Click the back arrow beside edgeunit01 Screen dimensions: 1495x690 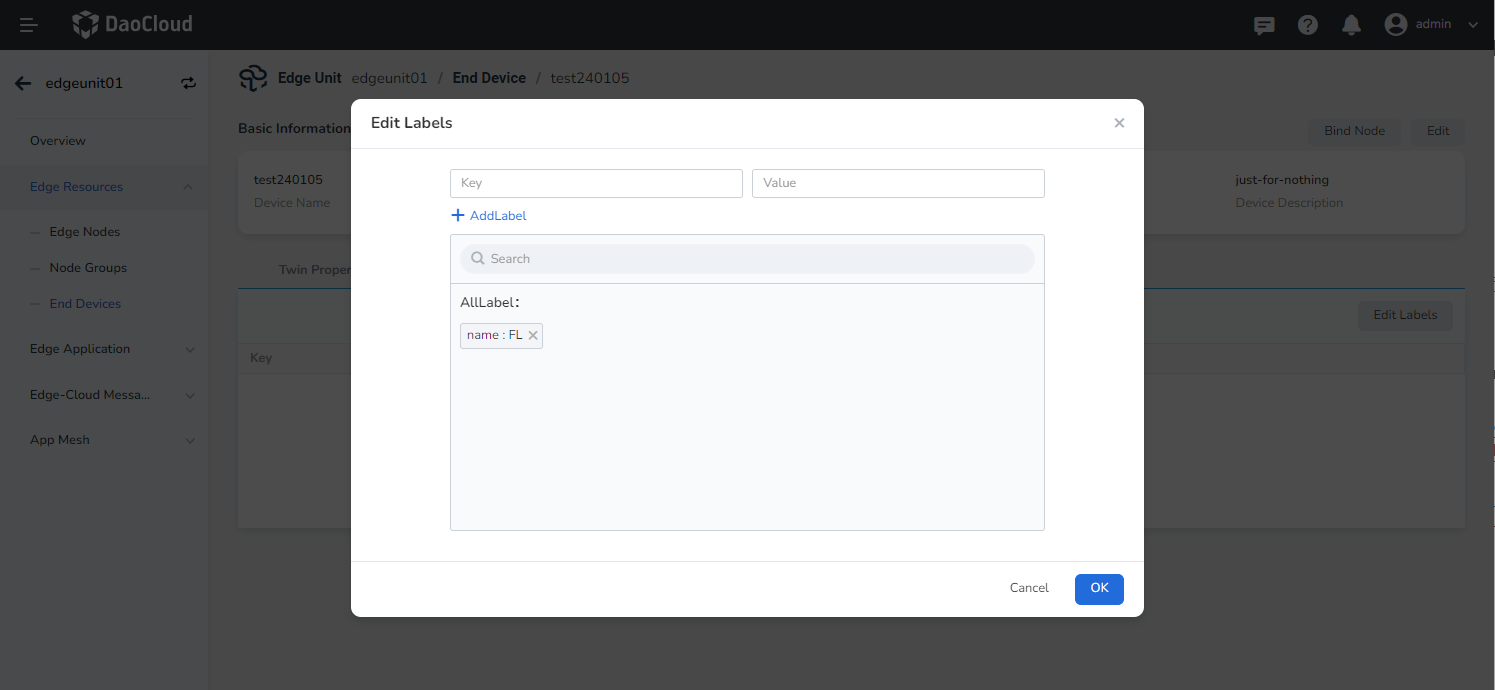coord(23,84)
